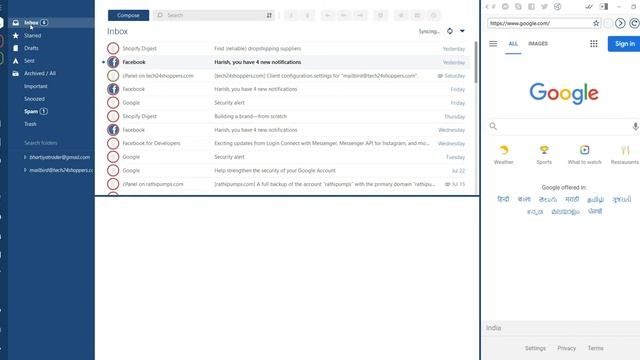The width and height of the screenshot is (640, 360).
Task: Click browser reload button
Action: tap(634, 23)
